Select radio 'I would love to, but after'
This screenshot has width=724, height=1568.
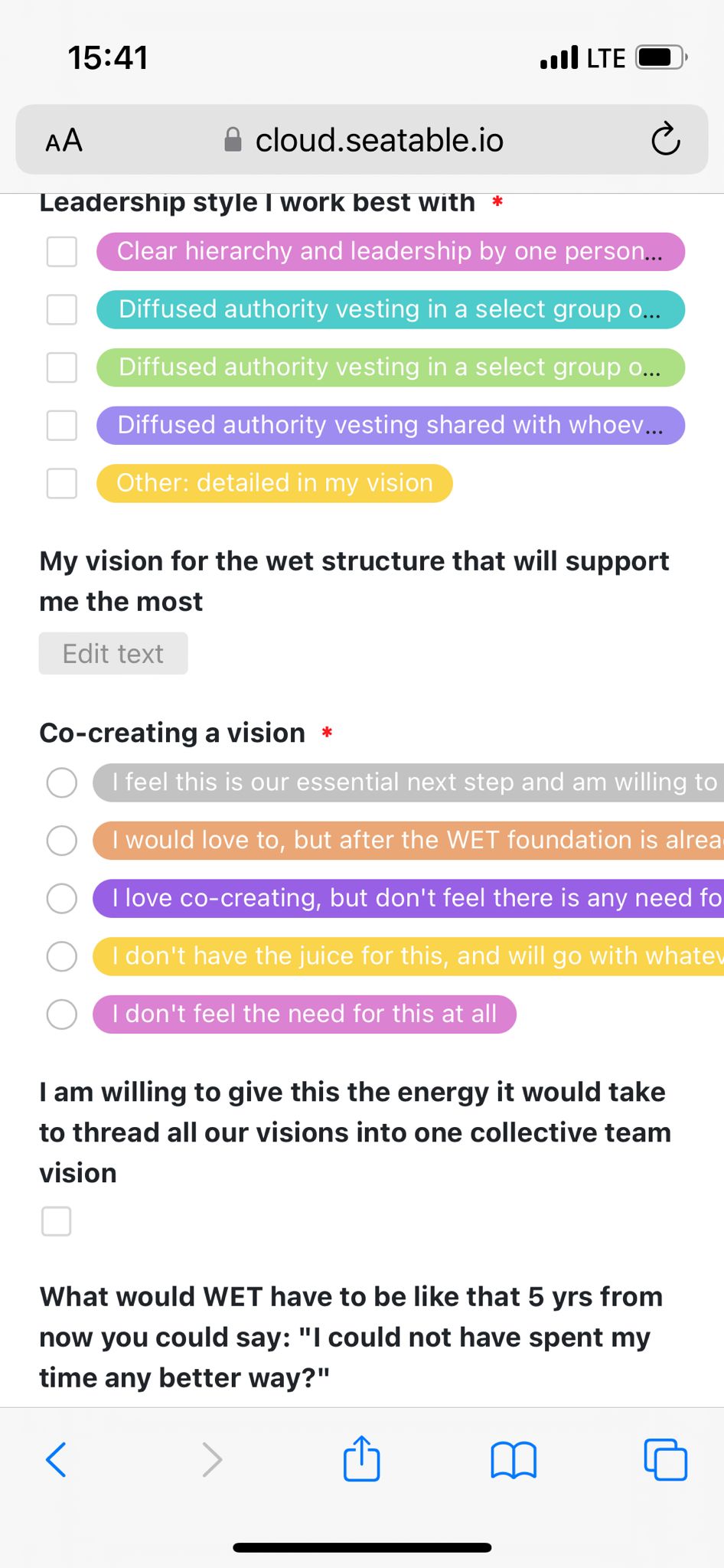coord(62,840)
